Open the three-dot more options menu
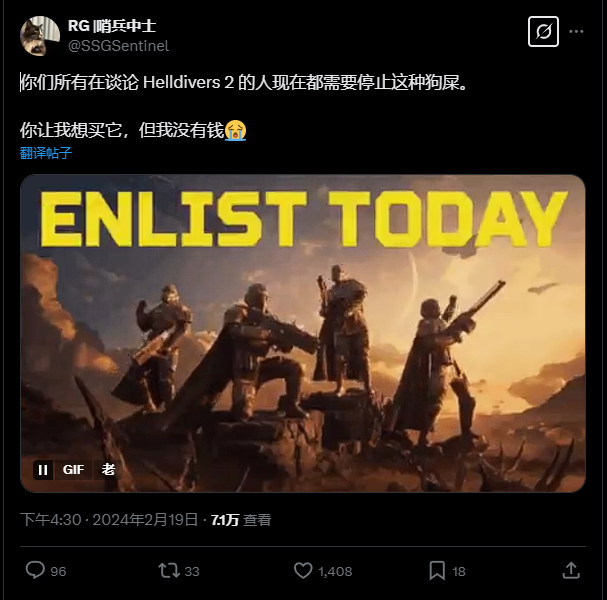Screen dimensions: 607x600 [576, 31]
